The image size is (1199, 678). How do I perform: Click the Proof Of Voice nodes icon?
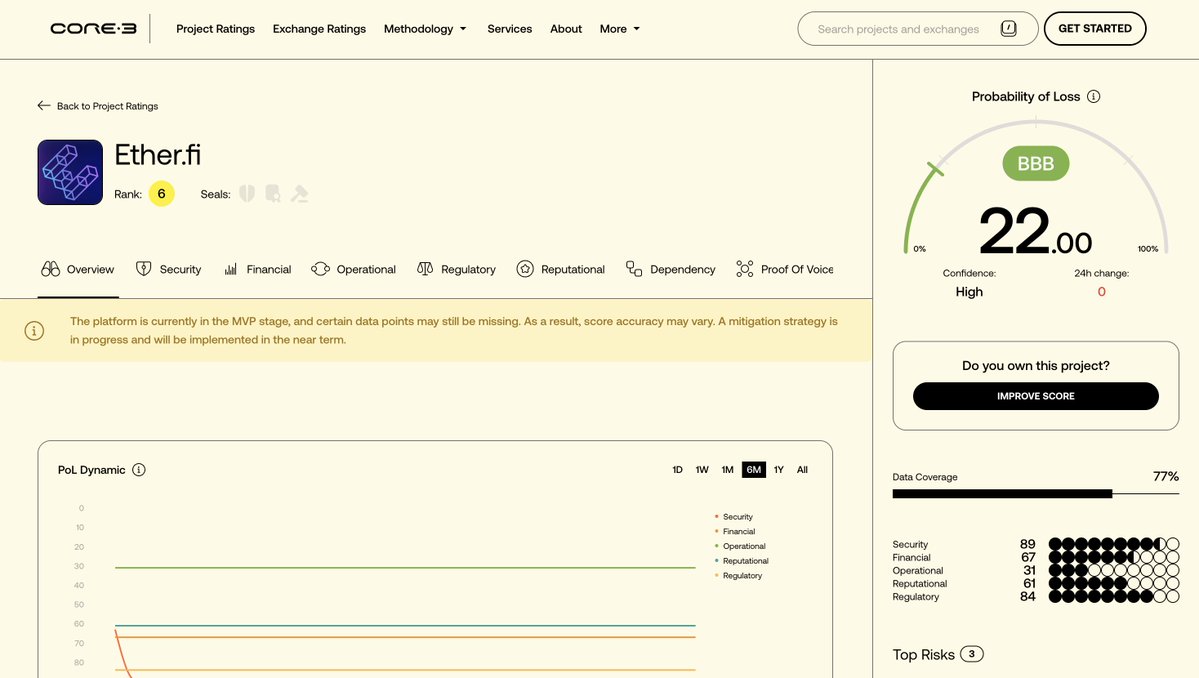click(745, 269)
